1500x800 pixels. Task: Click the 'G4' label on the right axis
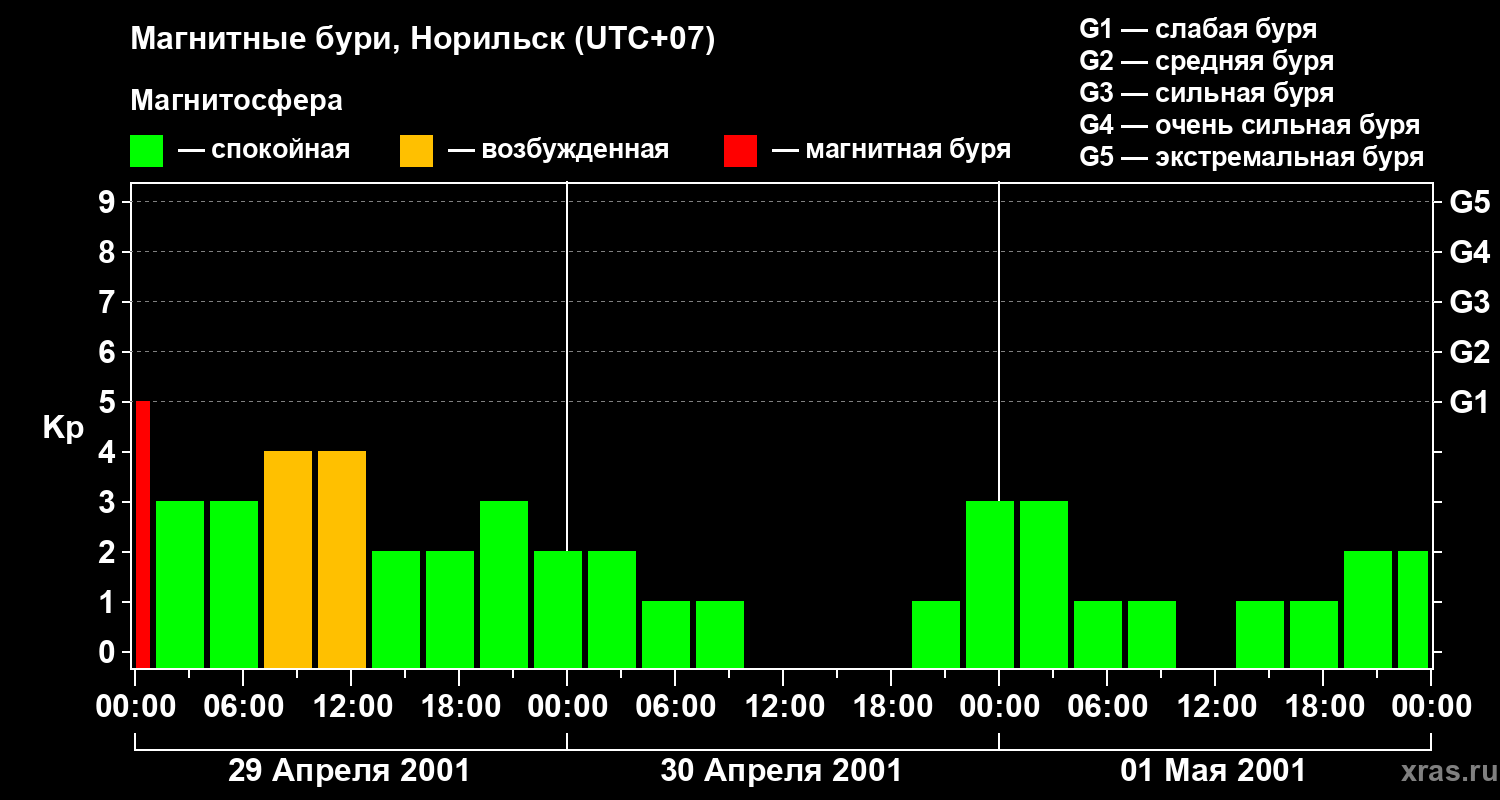[x=1469, y=252]
